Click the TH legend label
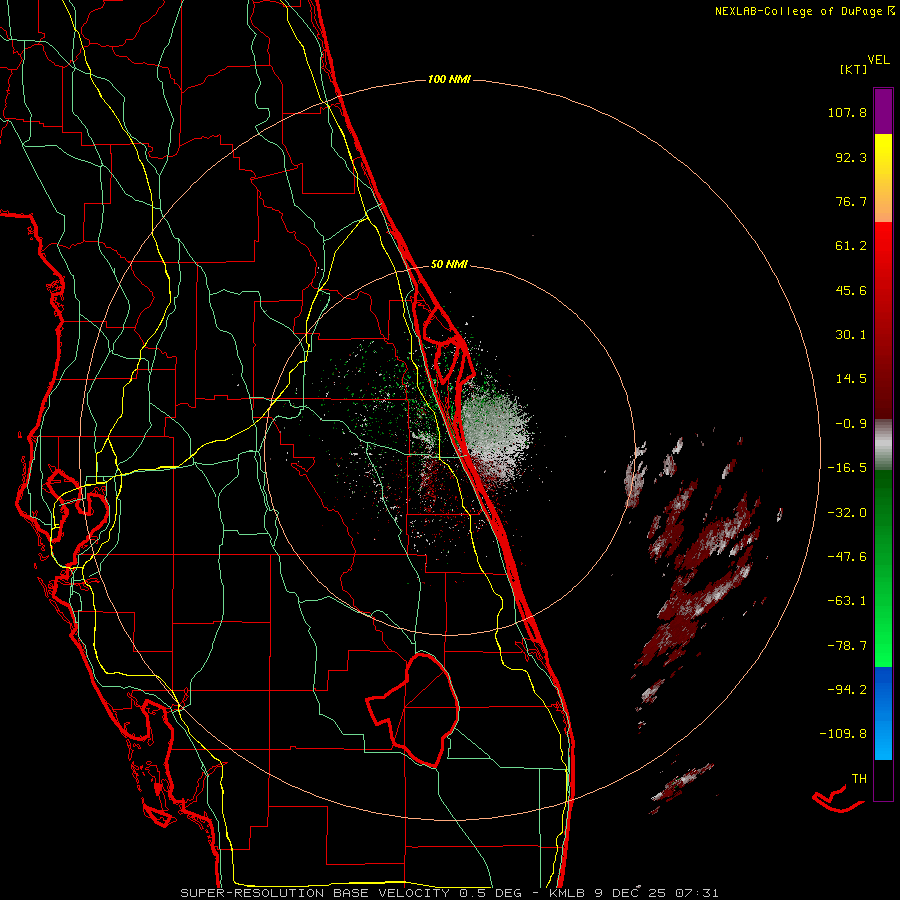Viewport: 900px width, 900px height. (x=859, y=778)
